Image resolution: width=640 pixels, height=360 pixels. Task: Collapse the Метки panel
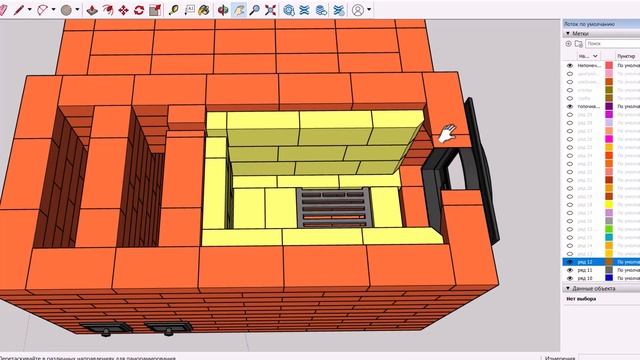click(x=568, y=33)
